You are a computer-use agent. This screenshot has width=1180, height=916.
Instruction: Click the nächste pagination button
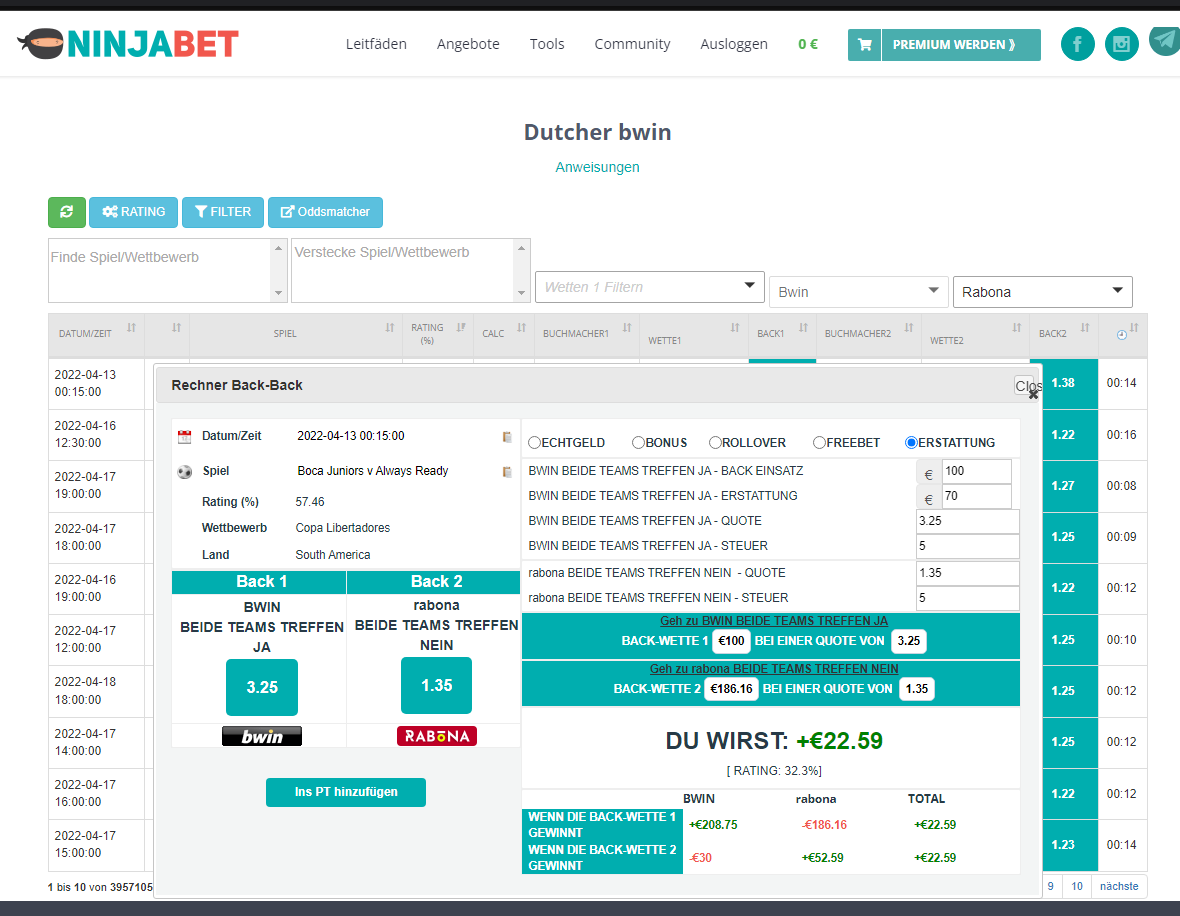(1119, 887)
